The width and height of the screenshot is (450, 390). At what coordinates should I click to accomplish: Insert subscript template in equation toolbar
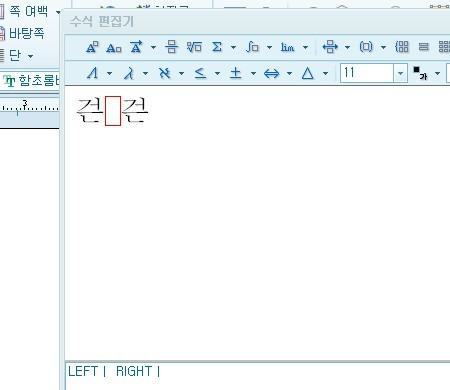tap(114, 48)
